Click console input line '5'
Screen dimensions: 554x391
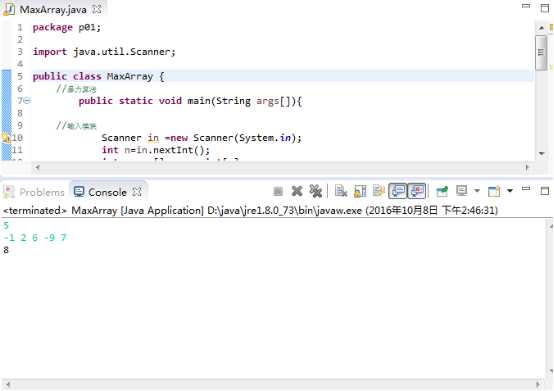click(6, 225)
